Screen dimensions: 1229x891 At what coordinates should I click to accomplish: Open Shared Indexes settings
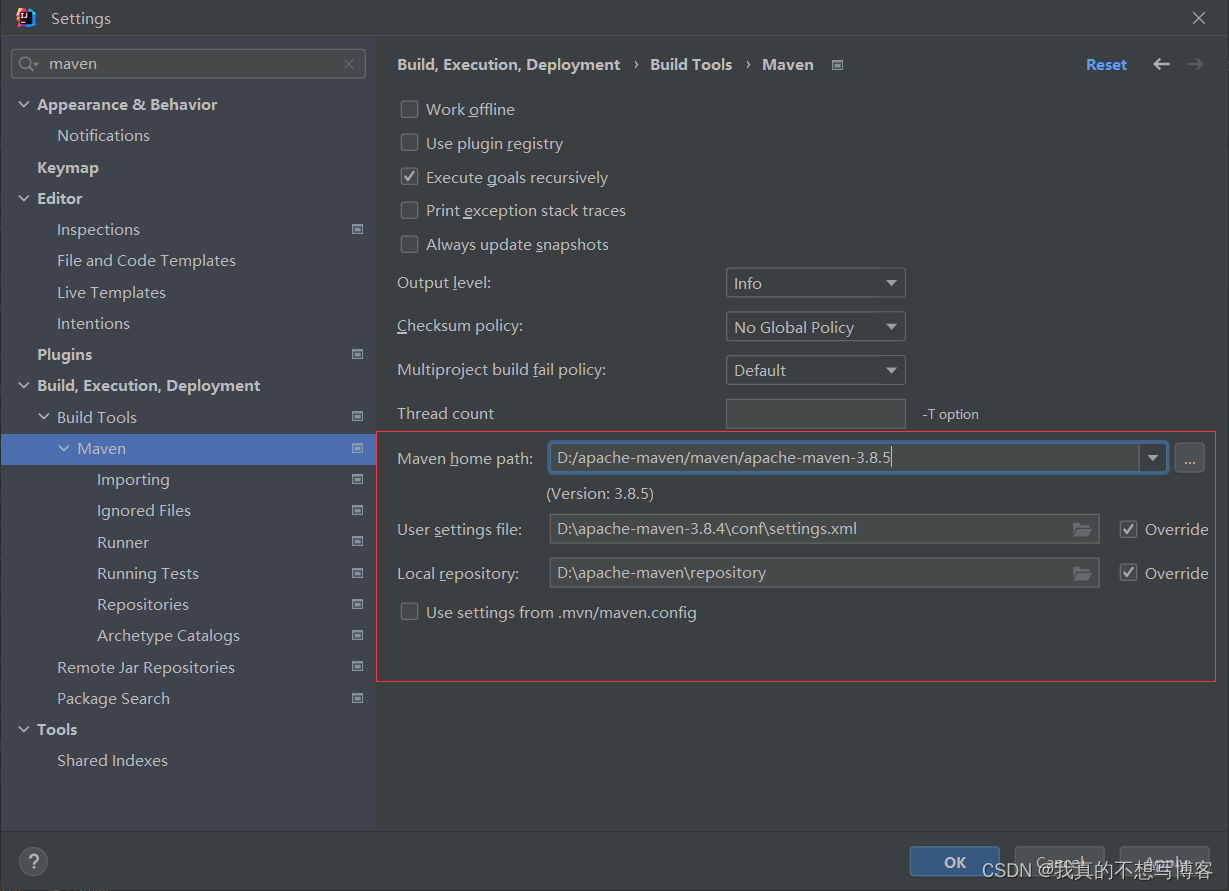point(112,760)
